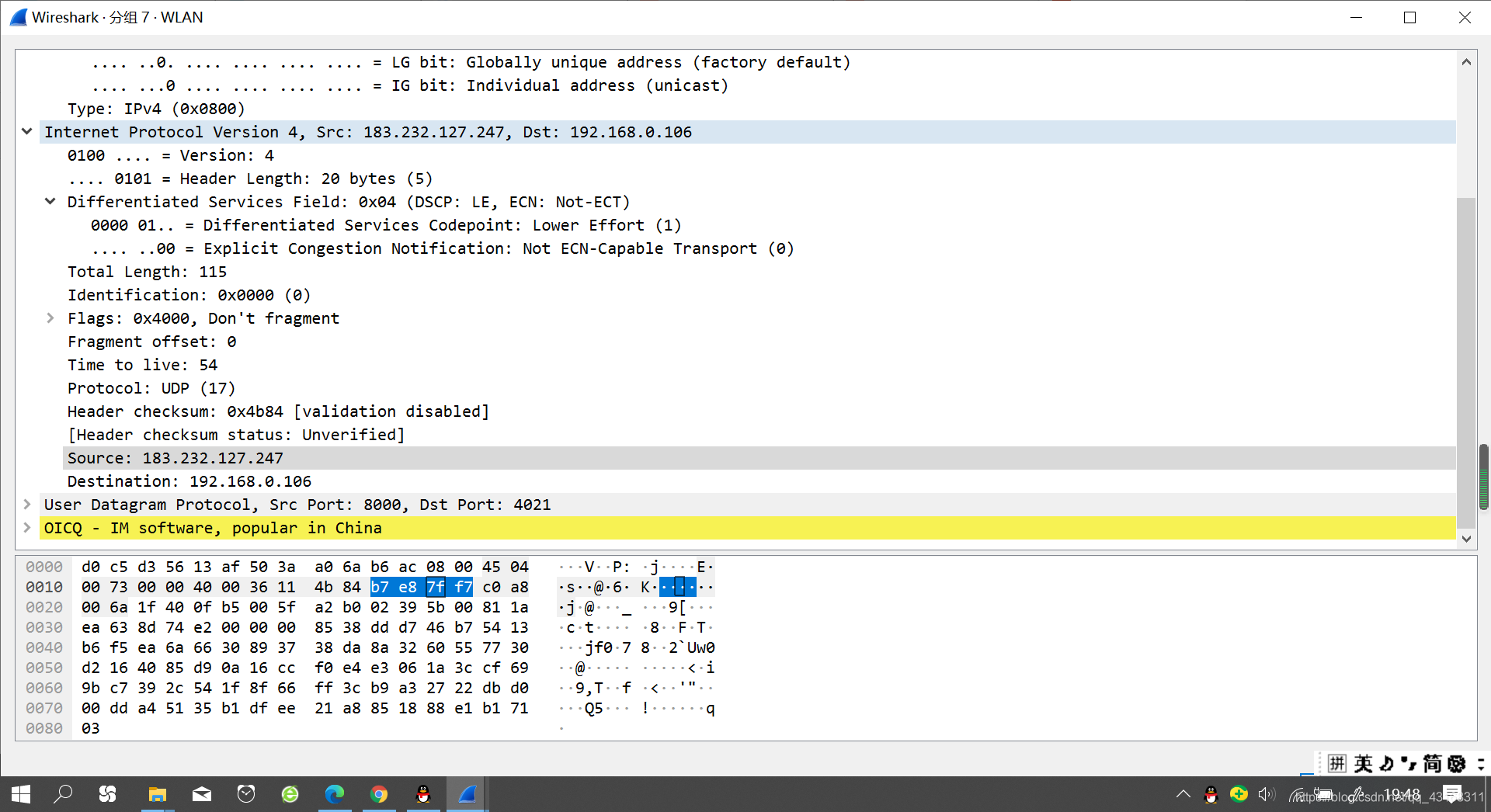Collapse Differentiated Services Field node
The height and width of the screenshot is (812, 1491).
point(50,202)
